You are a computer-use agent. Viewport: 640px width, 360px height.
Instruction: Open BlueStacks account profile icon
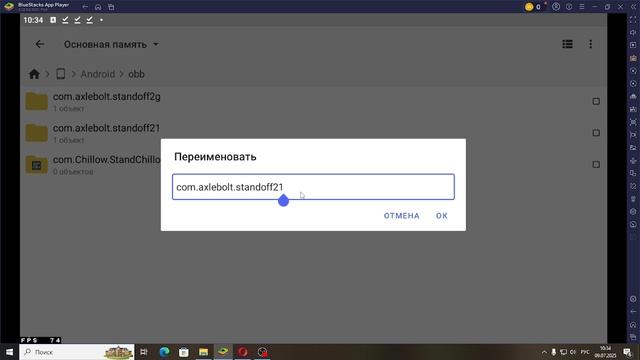pyautogui.click(x=556, y=7)
